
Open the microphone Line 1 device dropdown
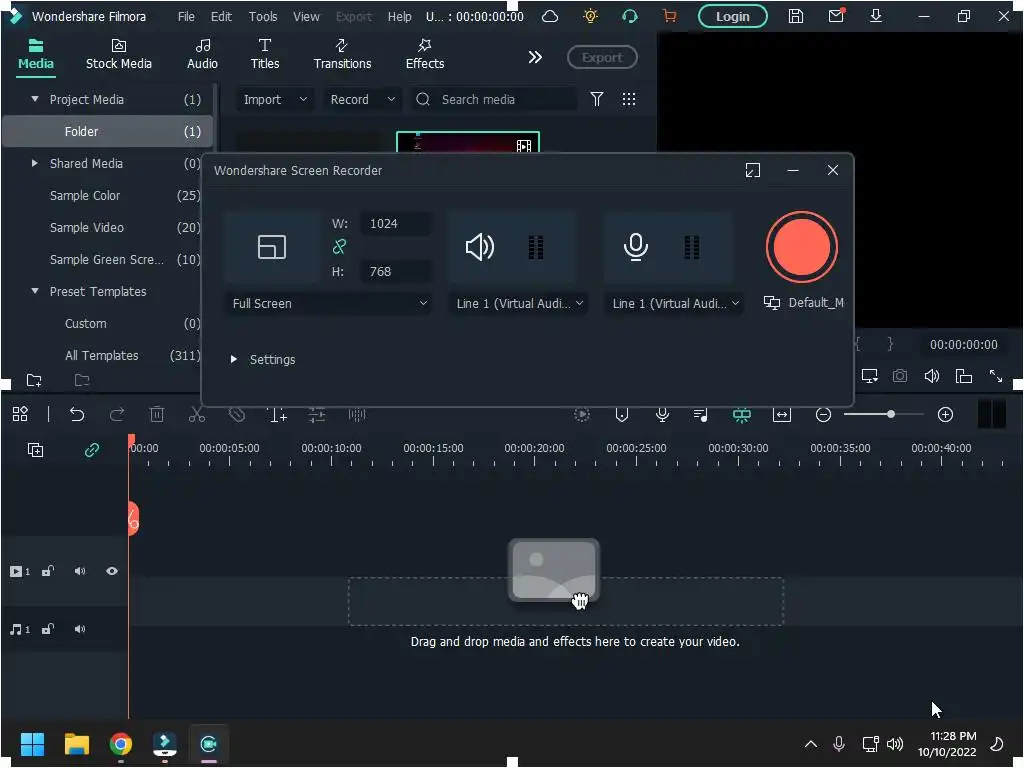675,303
